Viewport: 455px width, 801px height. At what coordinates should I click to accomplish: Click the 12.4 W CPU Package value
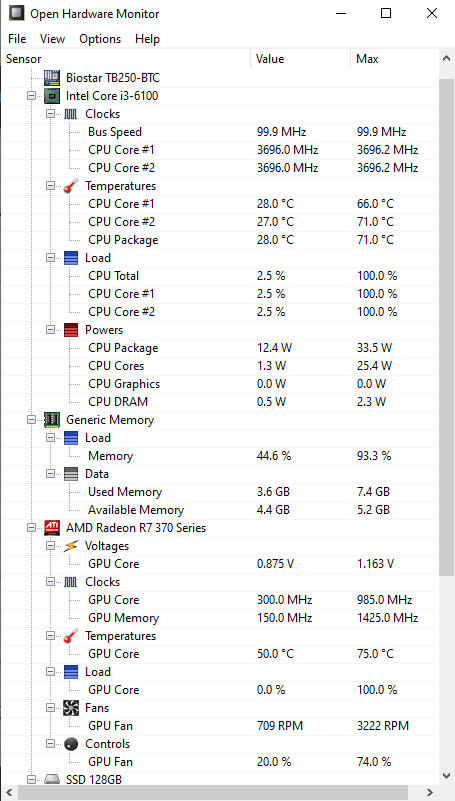(274, 348)
